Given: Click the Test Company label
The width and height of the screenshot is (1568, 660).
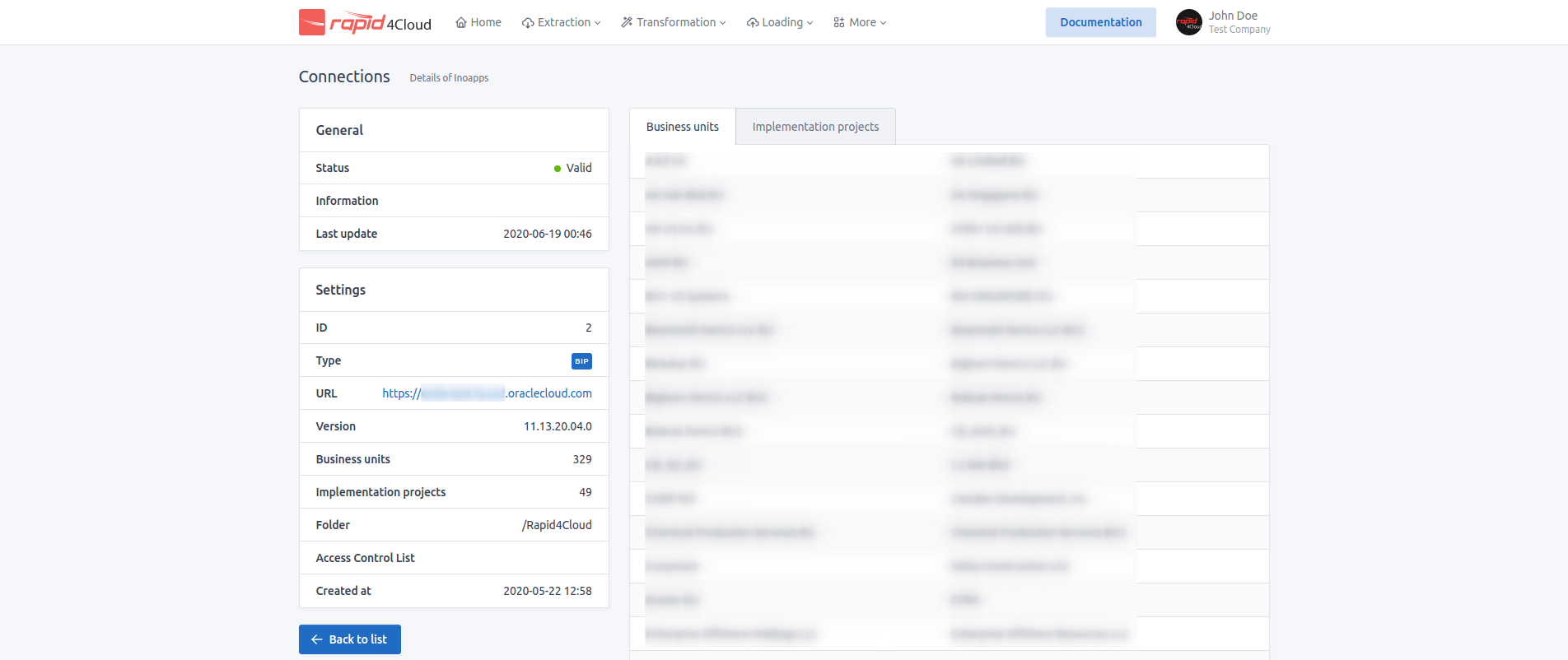Looking at the screenshot, I should click(1239, 30).
